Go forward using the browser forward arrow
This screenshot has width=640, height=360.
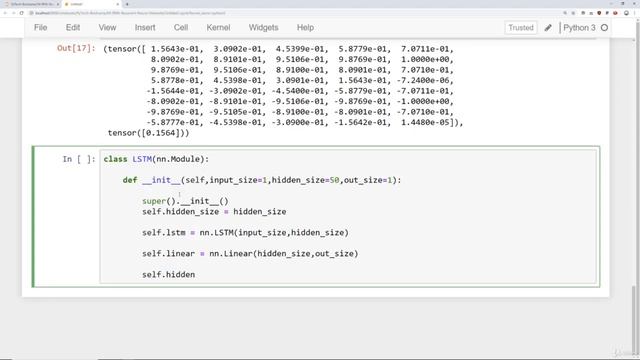point(13,13)
